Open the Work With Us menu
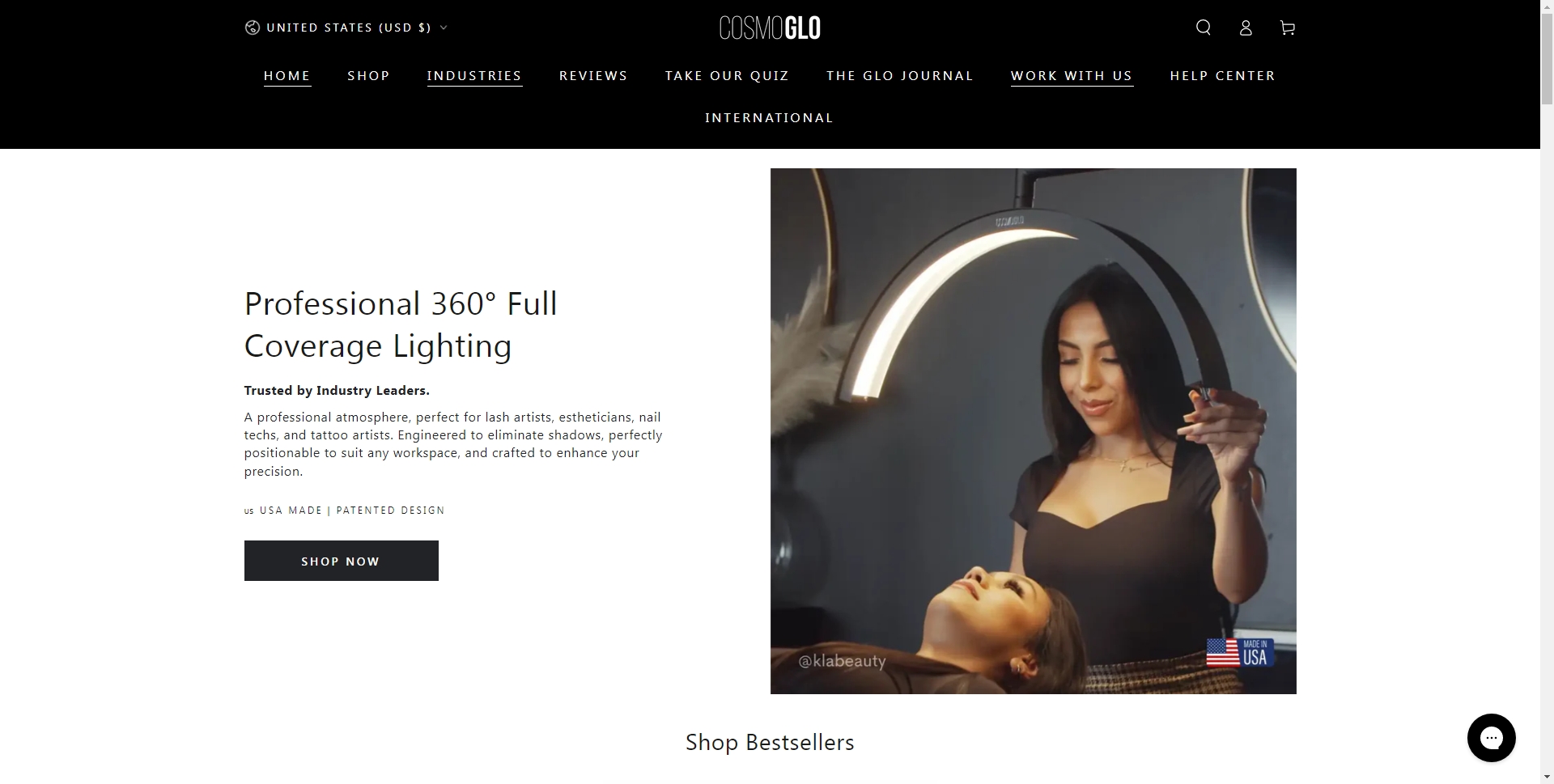This screenshot has height=784, width=1554. tap(1072, 75)
